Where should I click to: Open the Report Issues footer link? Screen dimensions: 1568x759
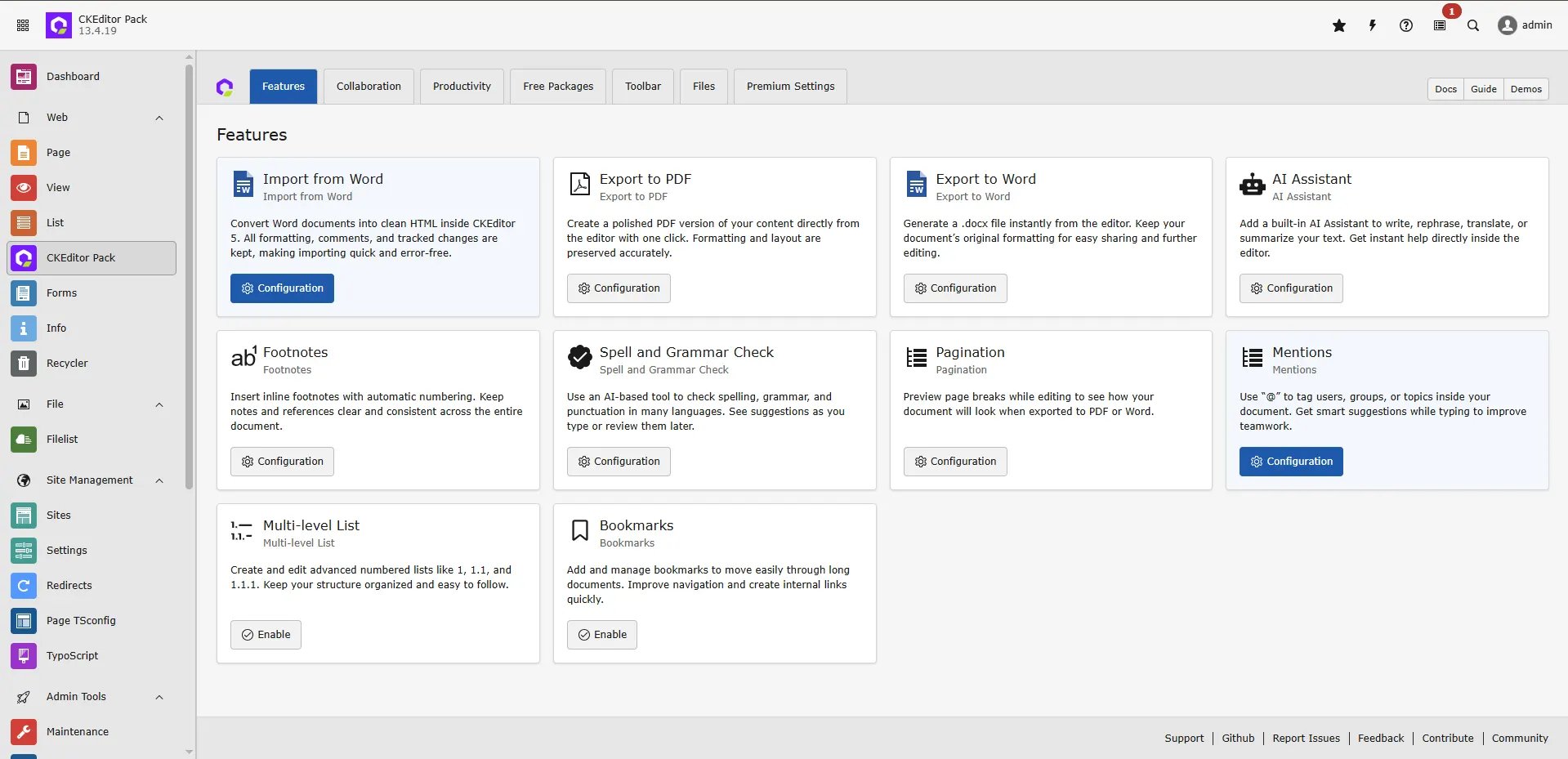pos(1306,739)
